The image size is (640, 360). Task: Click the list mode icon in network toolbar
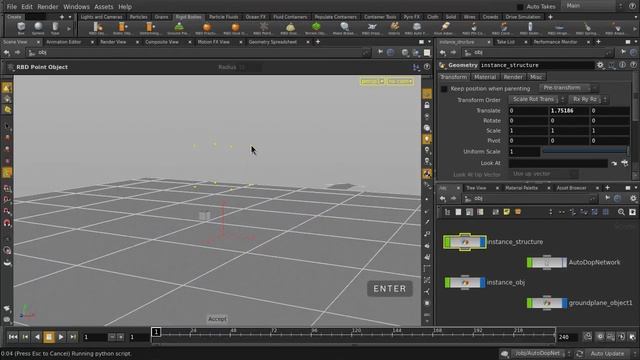tap(458, 212)
